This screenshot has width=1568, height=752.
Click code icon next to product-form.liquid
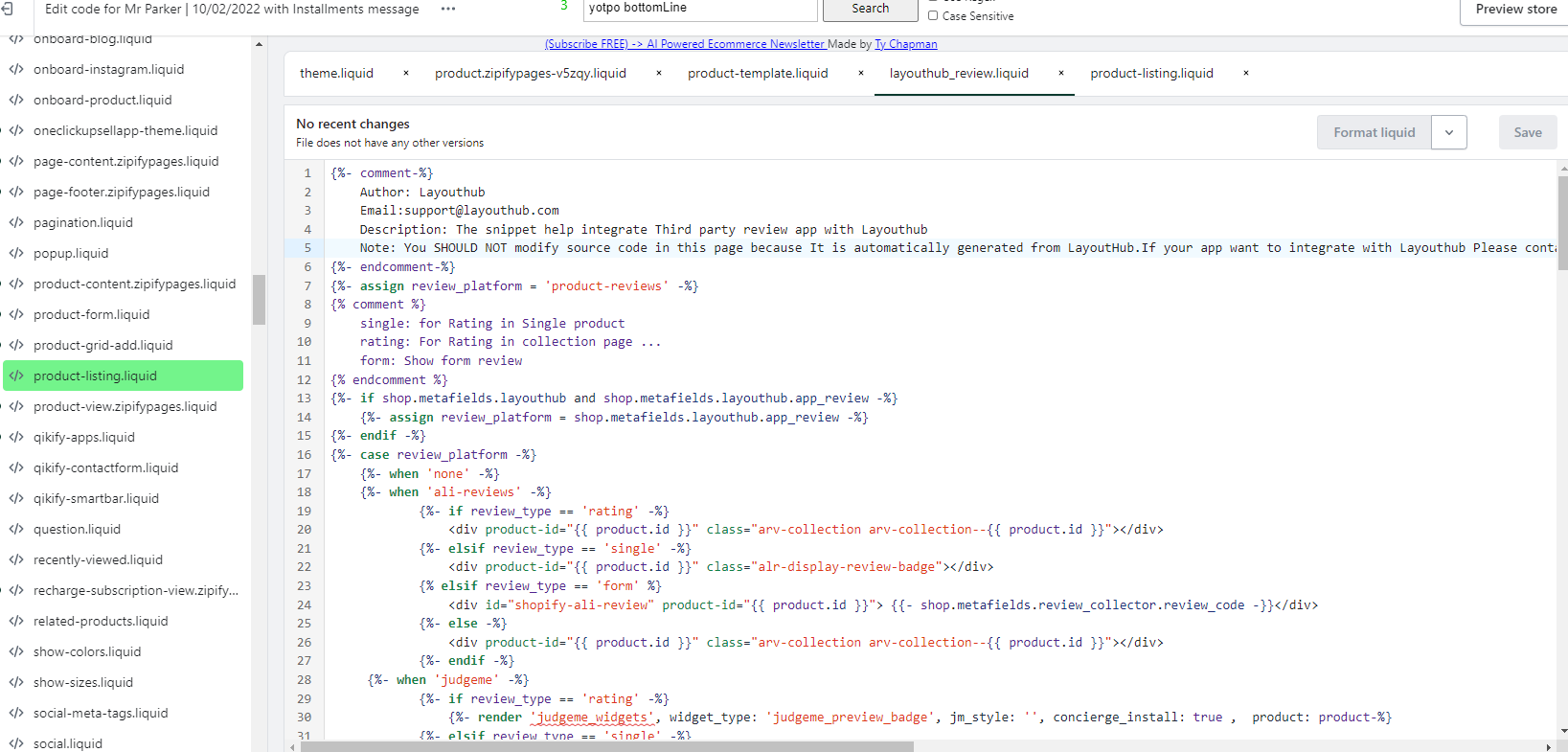16,314
